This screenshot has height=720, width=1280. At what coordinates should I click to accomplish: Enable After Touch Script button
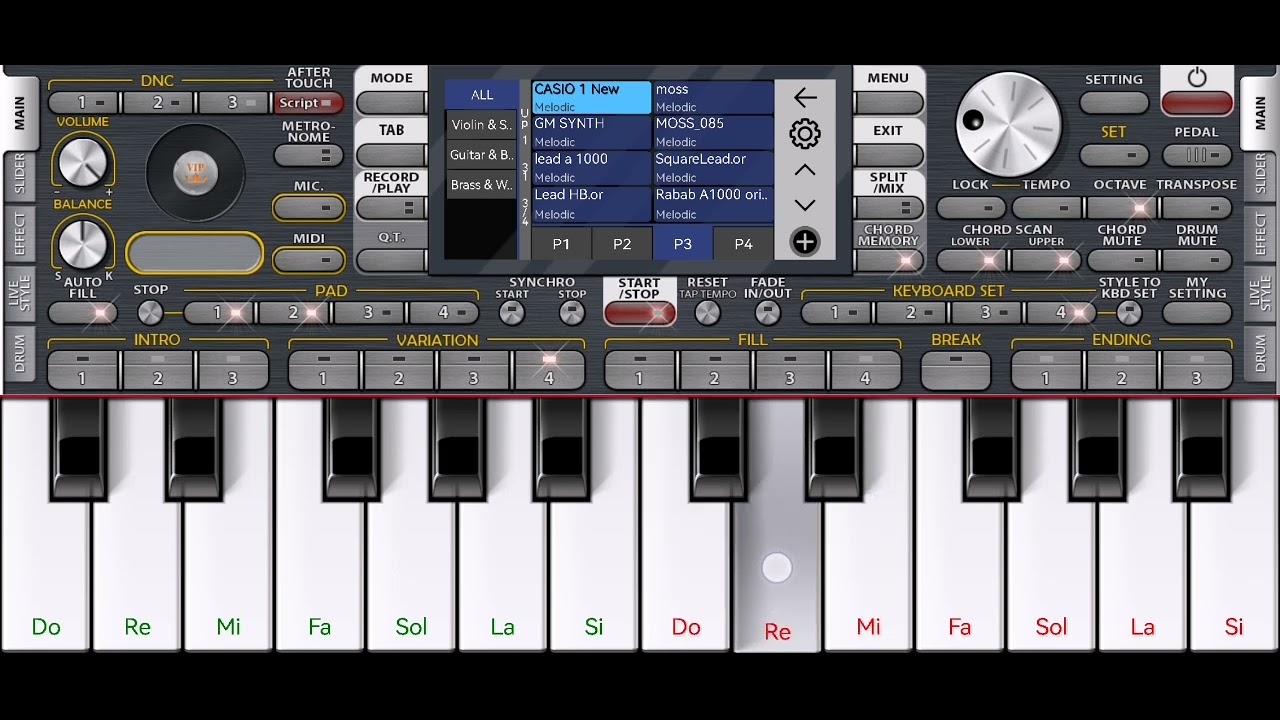[308, 103]
